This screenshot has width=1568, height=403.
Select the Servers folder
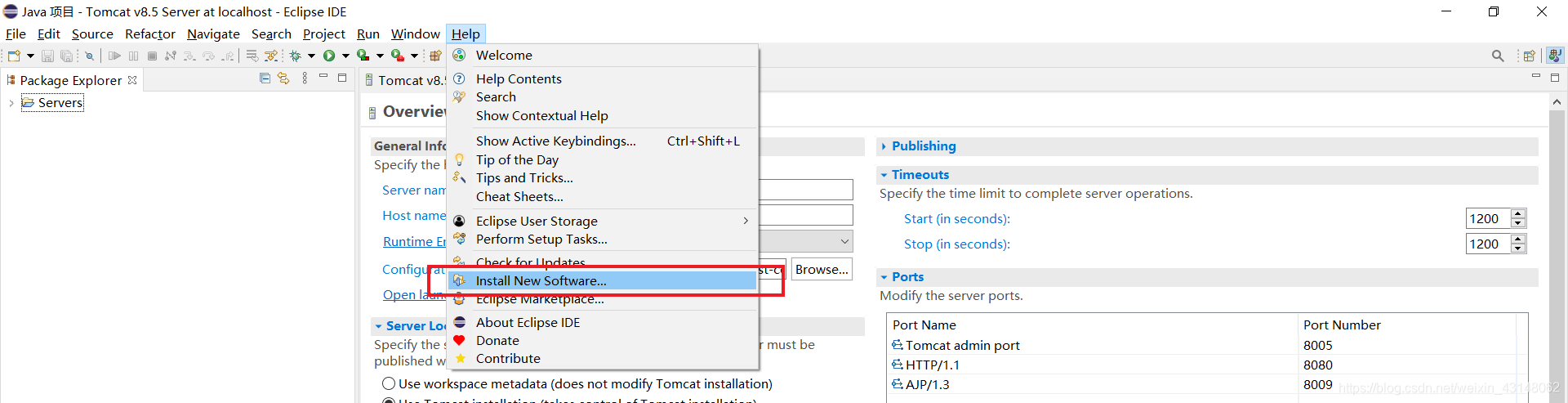[x=52, y=103]
